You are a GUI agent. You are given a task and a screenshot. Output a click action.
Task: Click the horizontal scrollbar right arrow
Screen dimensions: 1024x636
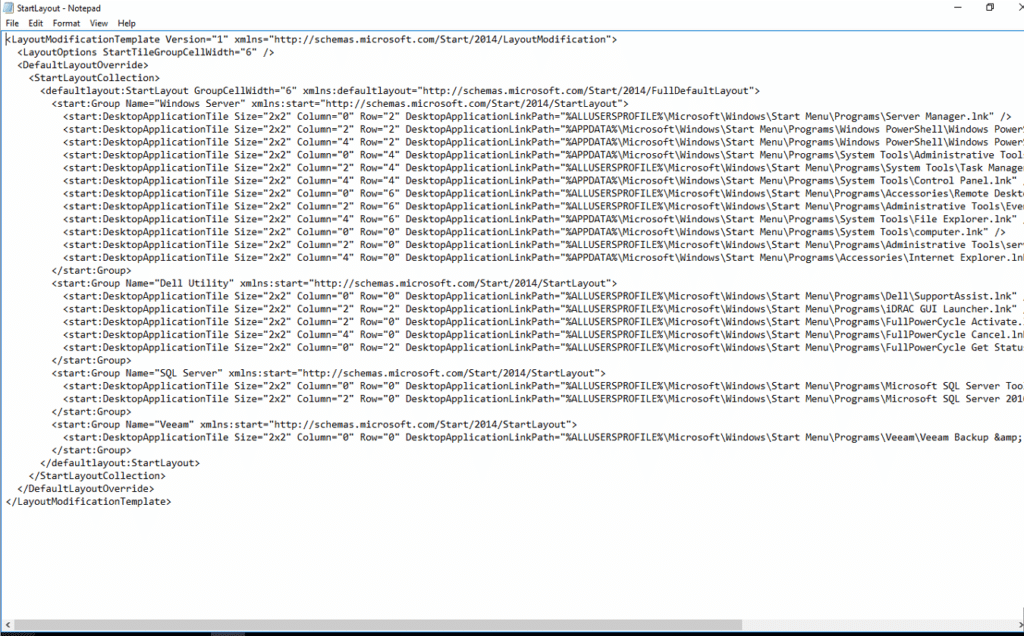[1017, 626]
